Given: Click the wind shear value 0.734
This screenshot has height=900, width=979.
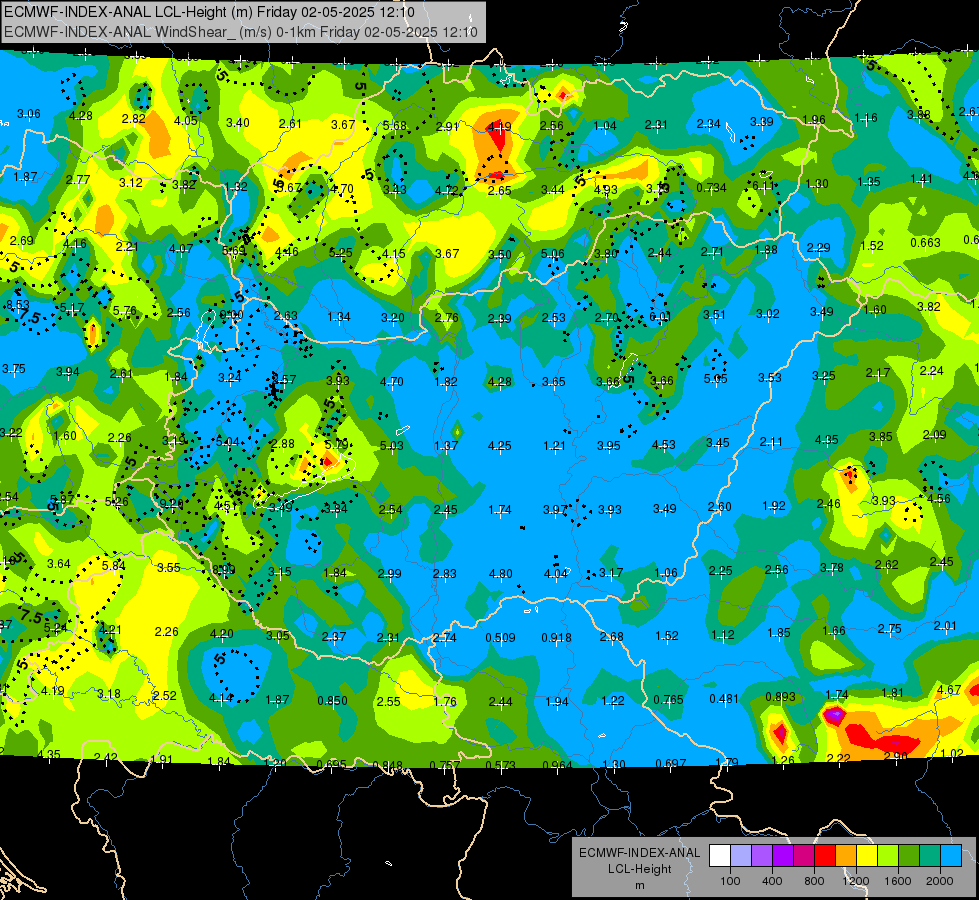Looking at the screenshot, I should tap(711, 187).
